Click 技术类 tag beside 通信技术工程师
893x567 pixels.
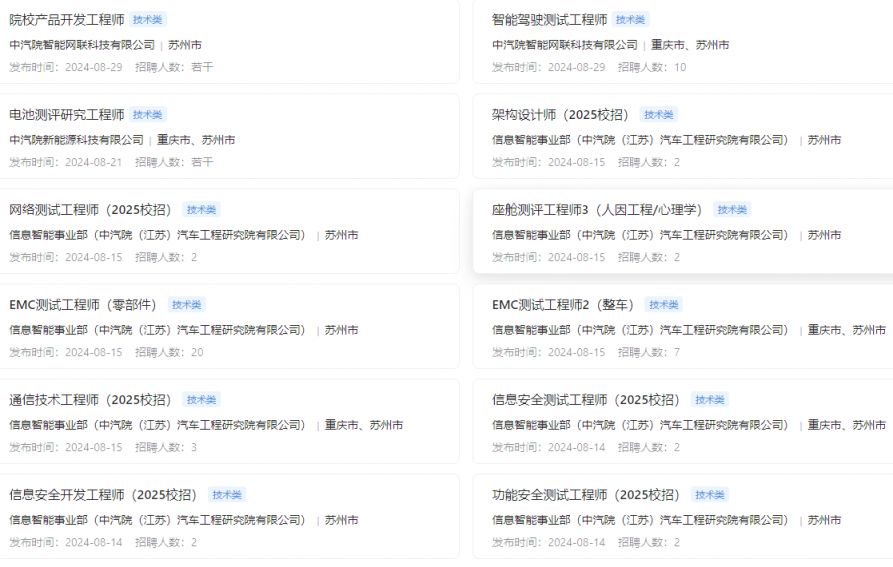[202, 400]
